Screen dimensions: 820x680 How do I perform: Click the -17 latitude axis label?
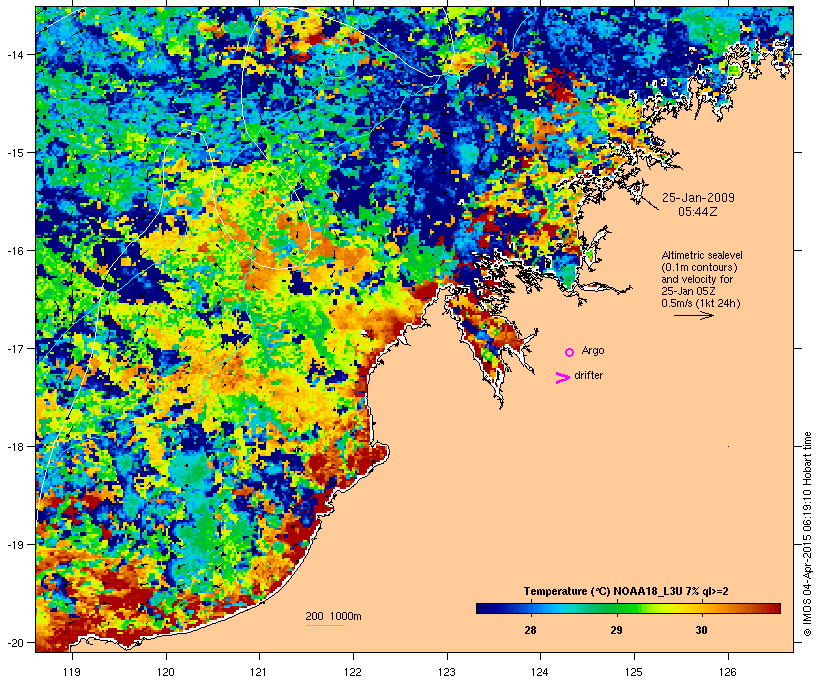point(14,348)
